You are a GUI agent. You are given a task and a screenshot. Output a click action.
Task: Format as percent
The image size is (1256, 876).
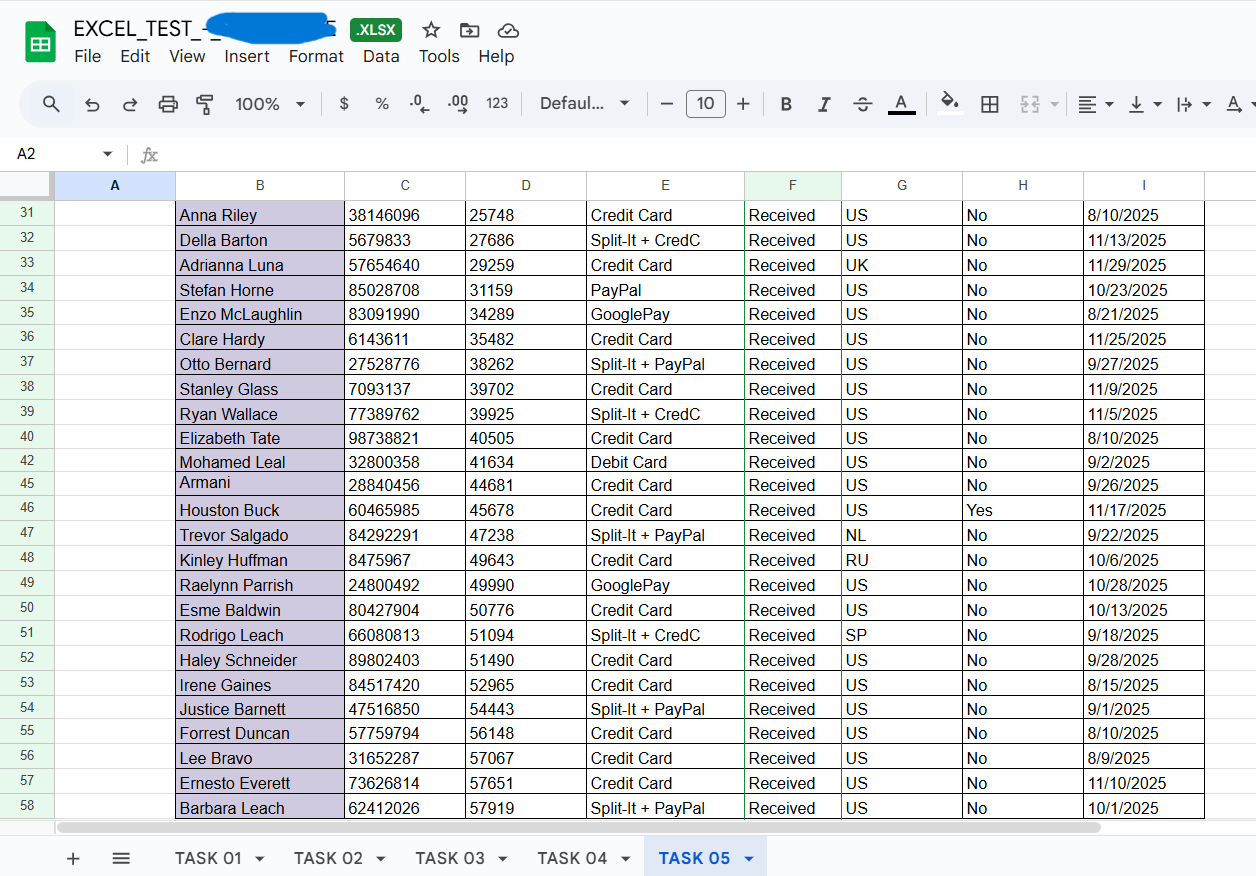(x=382, y=104)
